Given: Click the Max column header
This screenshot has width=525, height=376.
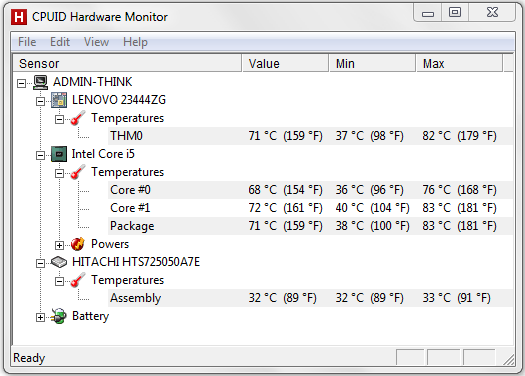Looking at the screenshot, I should pos(459,63).
